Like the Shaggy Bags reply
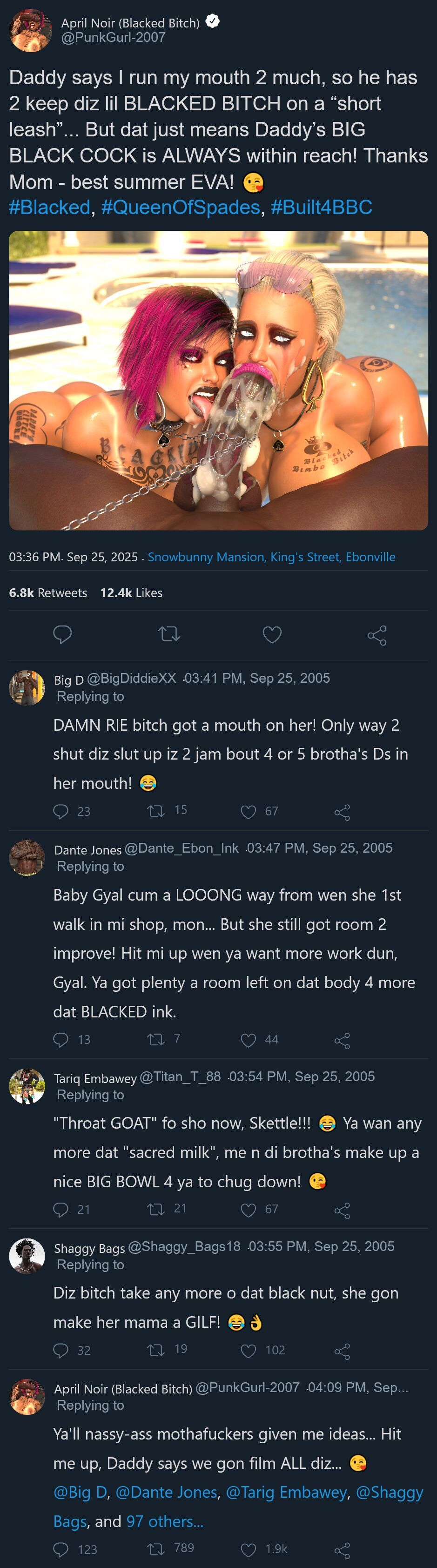437x1568 pixels. click(249, 1350)
